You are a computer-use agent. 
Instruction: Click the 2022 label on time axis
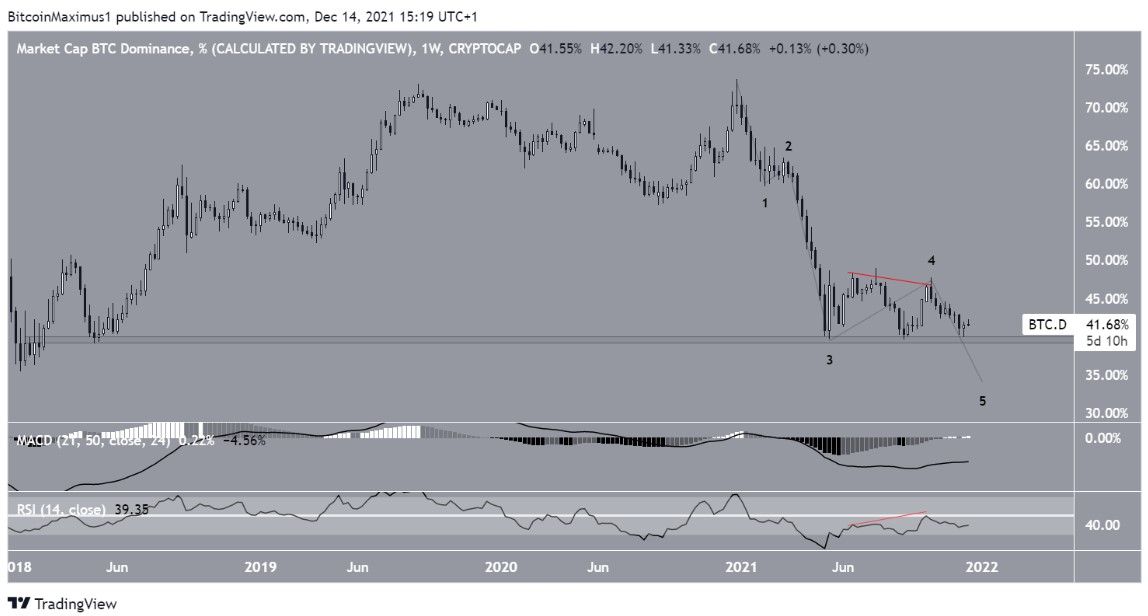click(982, 567)
